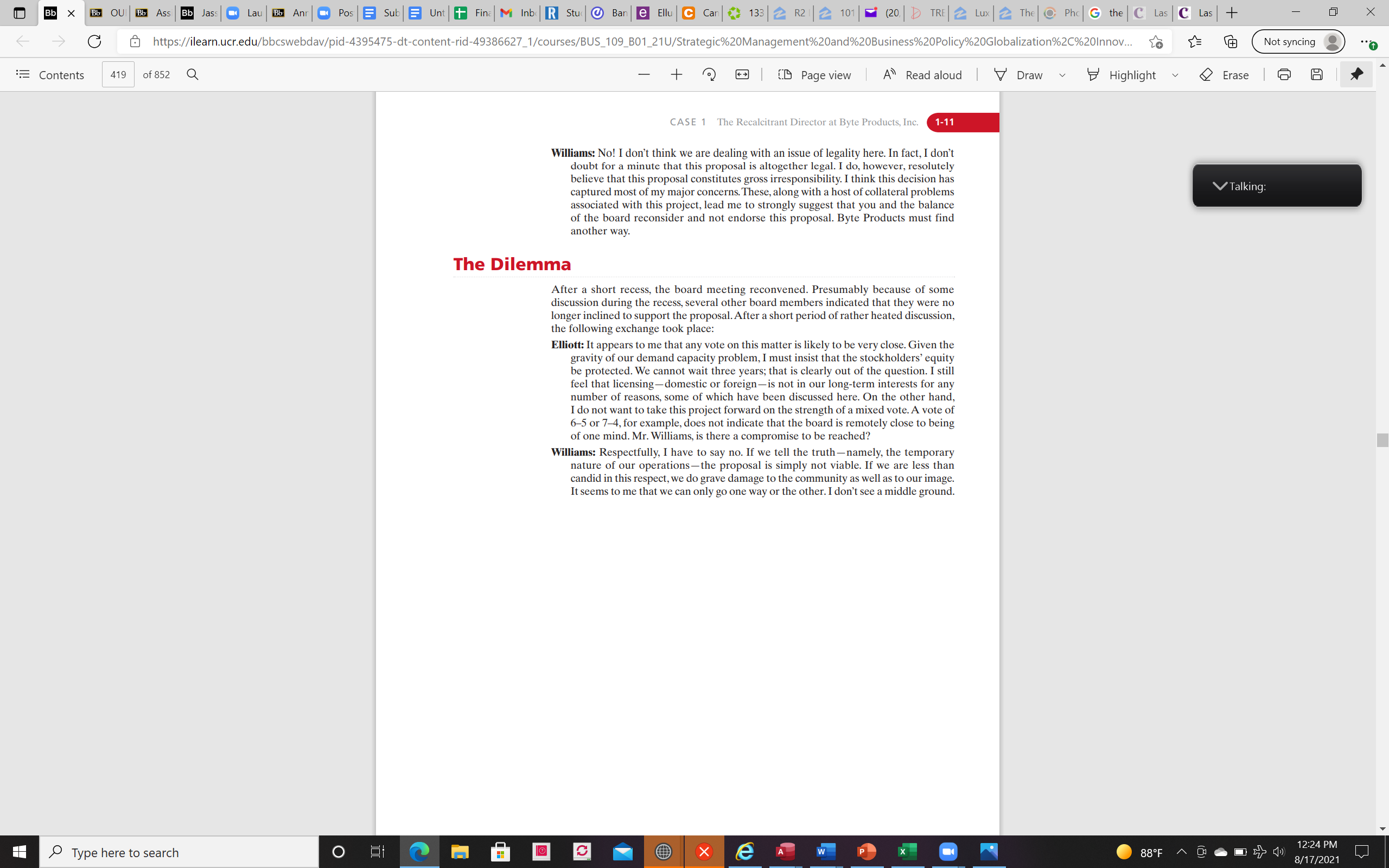
Task: Switch to the Ass Blackboard tab
Action: 152,12
